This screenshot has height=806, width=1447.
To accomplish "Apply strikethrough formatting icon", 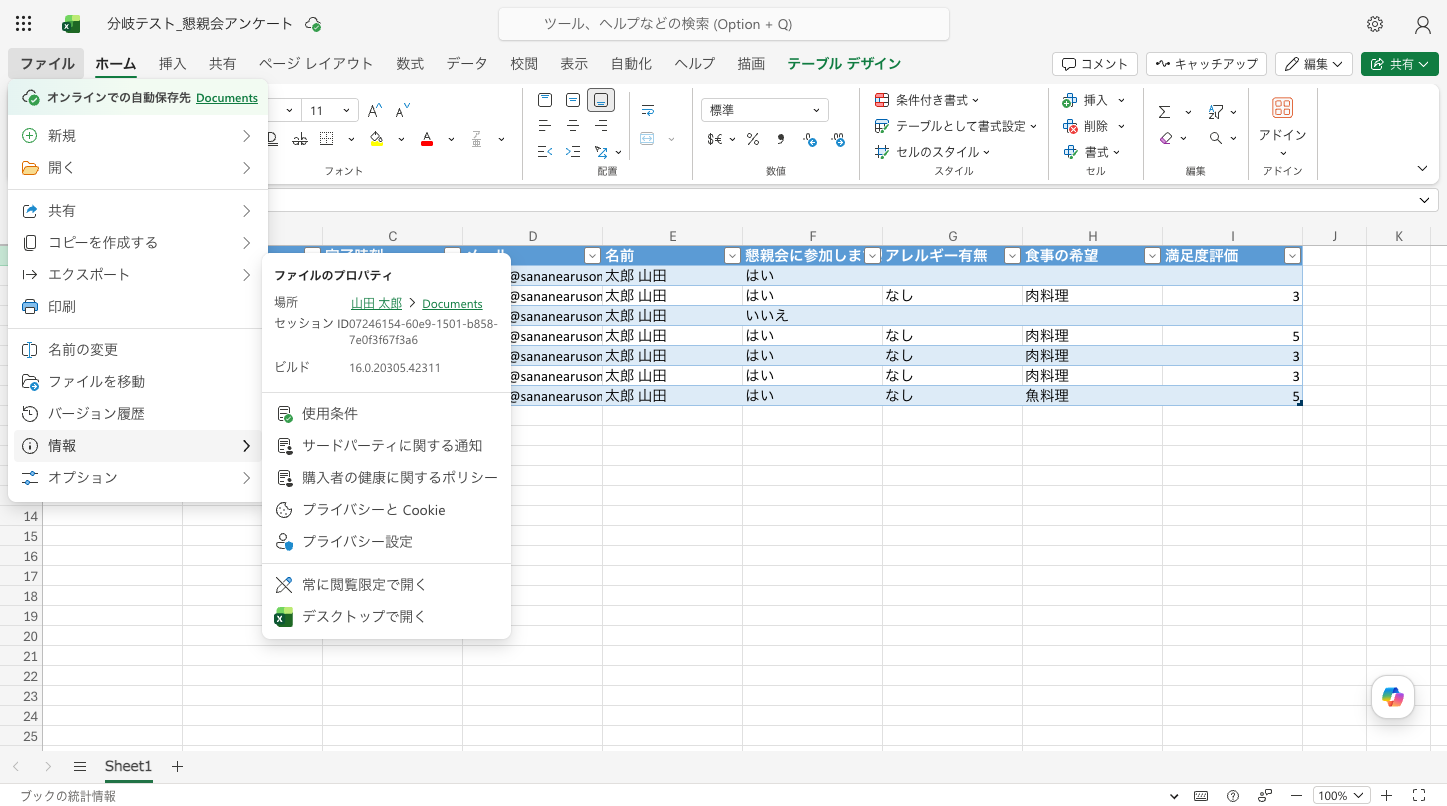I will pyautogui.click(x=299, y=139).
